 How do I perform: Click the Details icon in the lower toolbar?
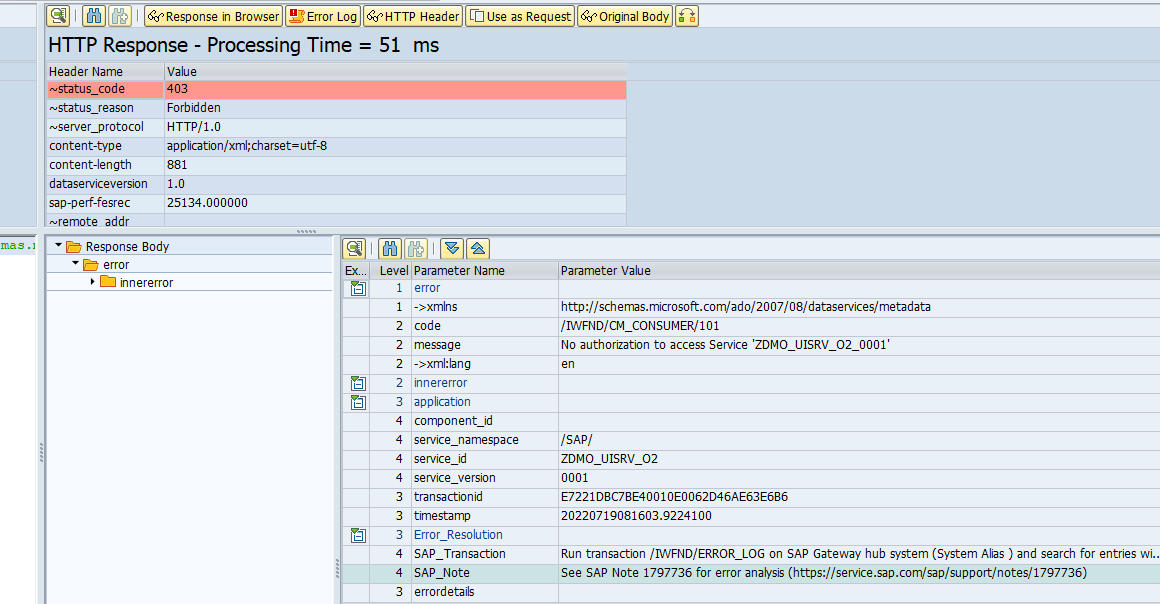[354, 248]
